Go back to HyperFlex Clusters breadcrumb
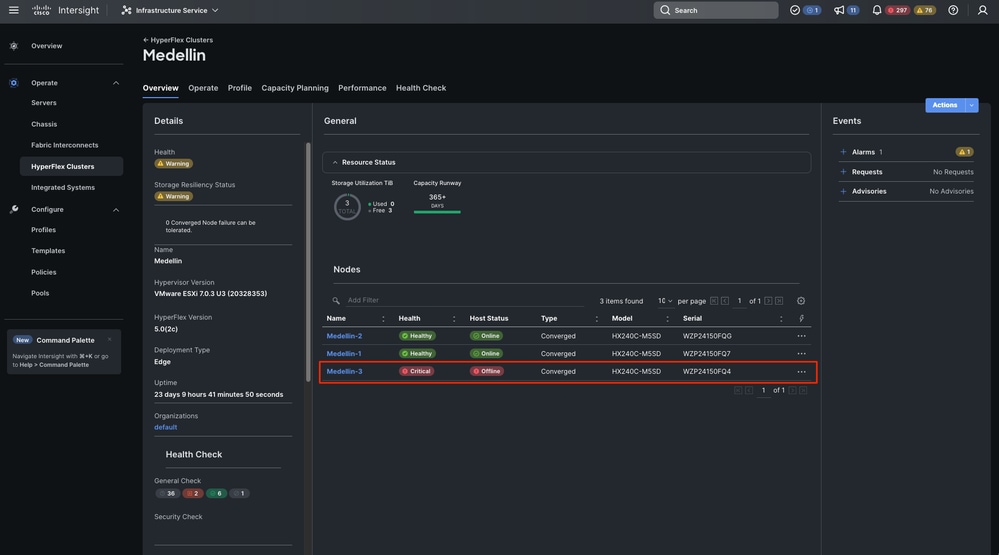 tap(178, 40)
